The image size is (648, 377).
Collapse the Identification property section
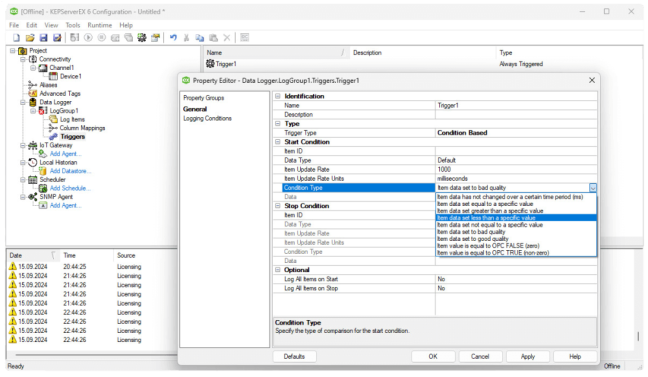coord(278,96)
